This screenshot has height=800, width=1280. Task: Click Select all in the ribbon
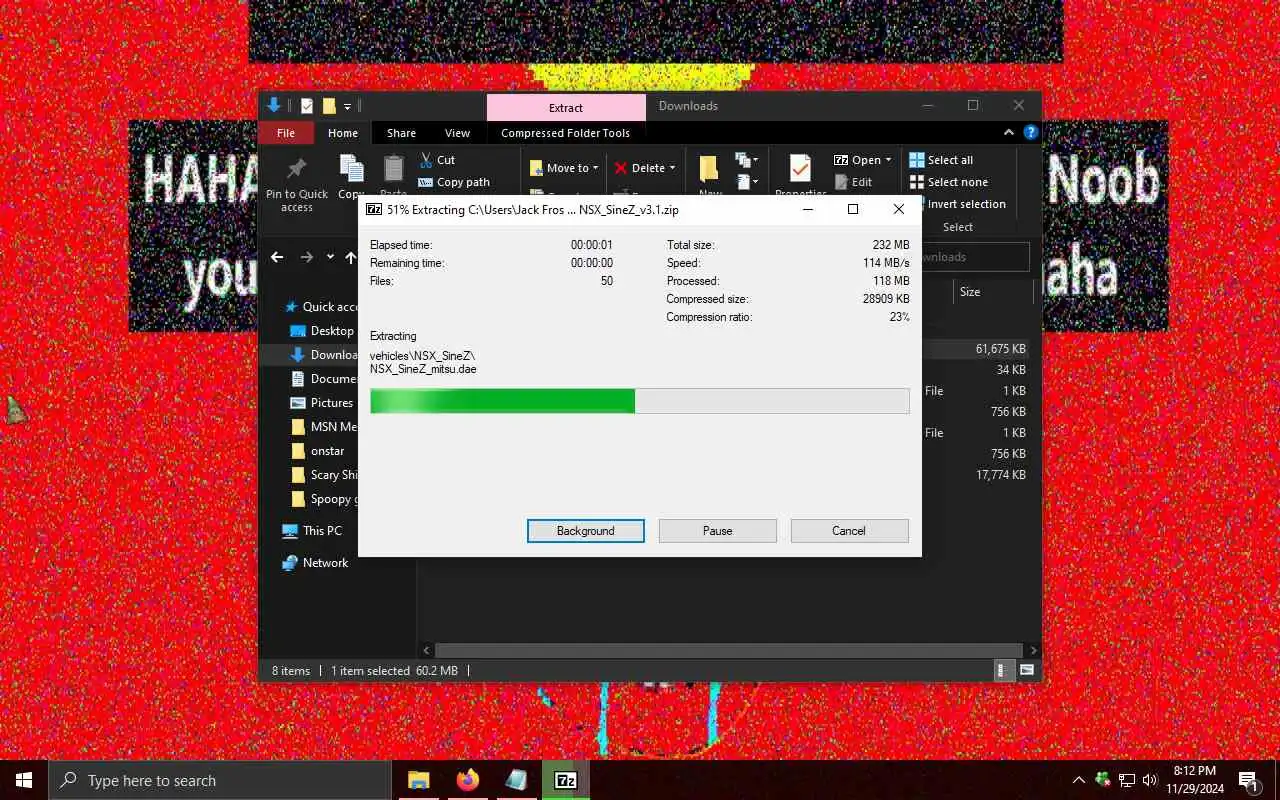point(941,160)
